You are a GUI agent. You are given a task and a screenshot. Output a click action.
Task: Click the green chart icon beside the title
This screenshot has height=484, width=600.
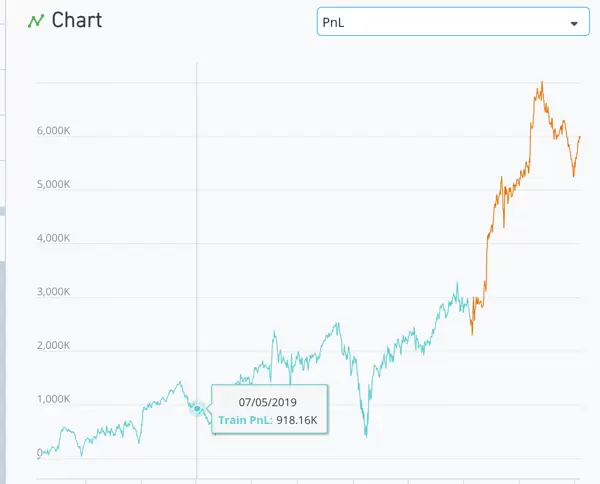click(x=36, y=21)
